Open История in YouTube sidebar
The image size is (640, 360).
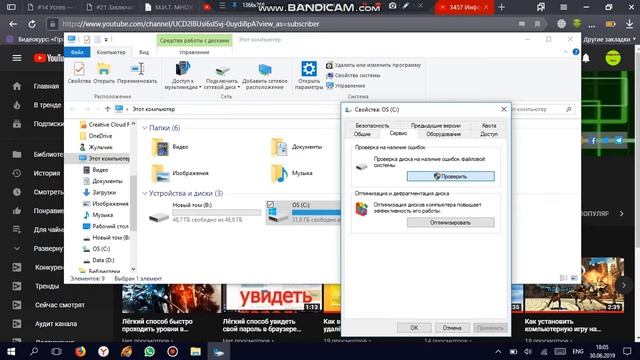point(36,173)
